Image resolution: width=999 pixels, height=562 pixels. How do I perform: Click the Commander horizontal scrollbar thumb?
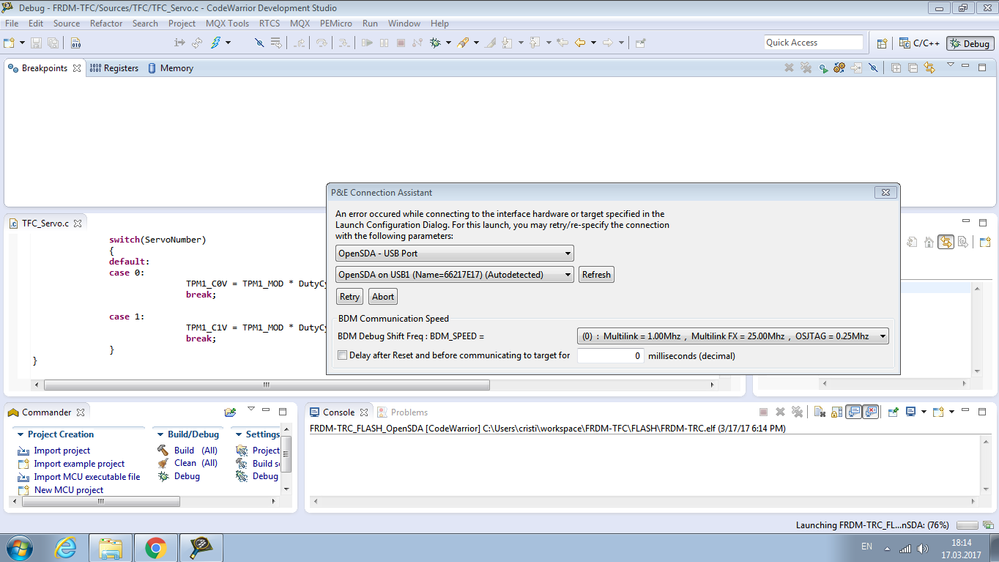(x=101, y=501)
